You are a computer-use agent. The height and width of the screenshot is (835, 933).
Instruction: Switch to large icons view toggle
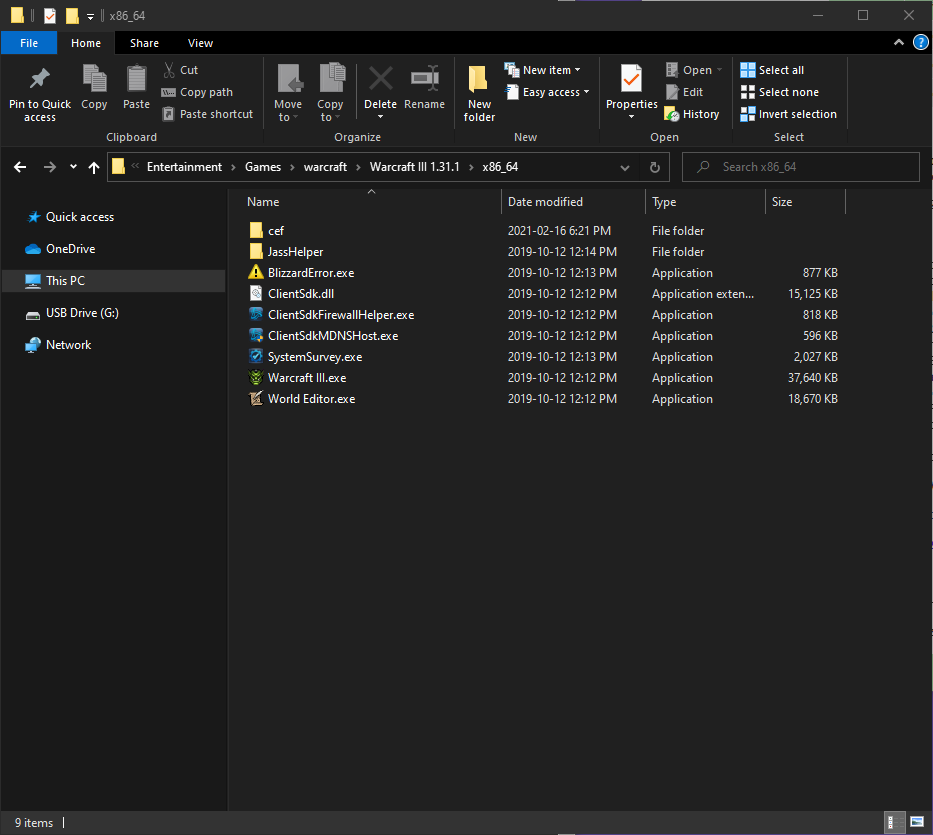coord(916,823)
